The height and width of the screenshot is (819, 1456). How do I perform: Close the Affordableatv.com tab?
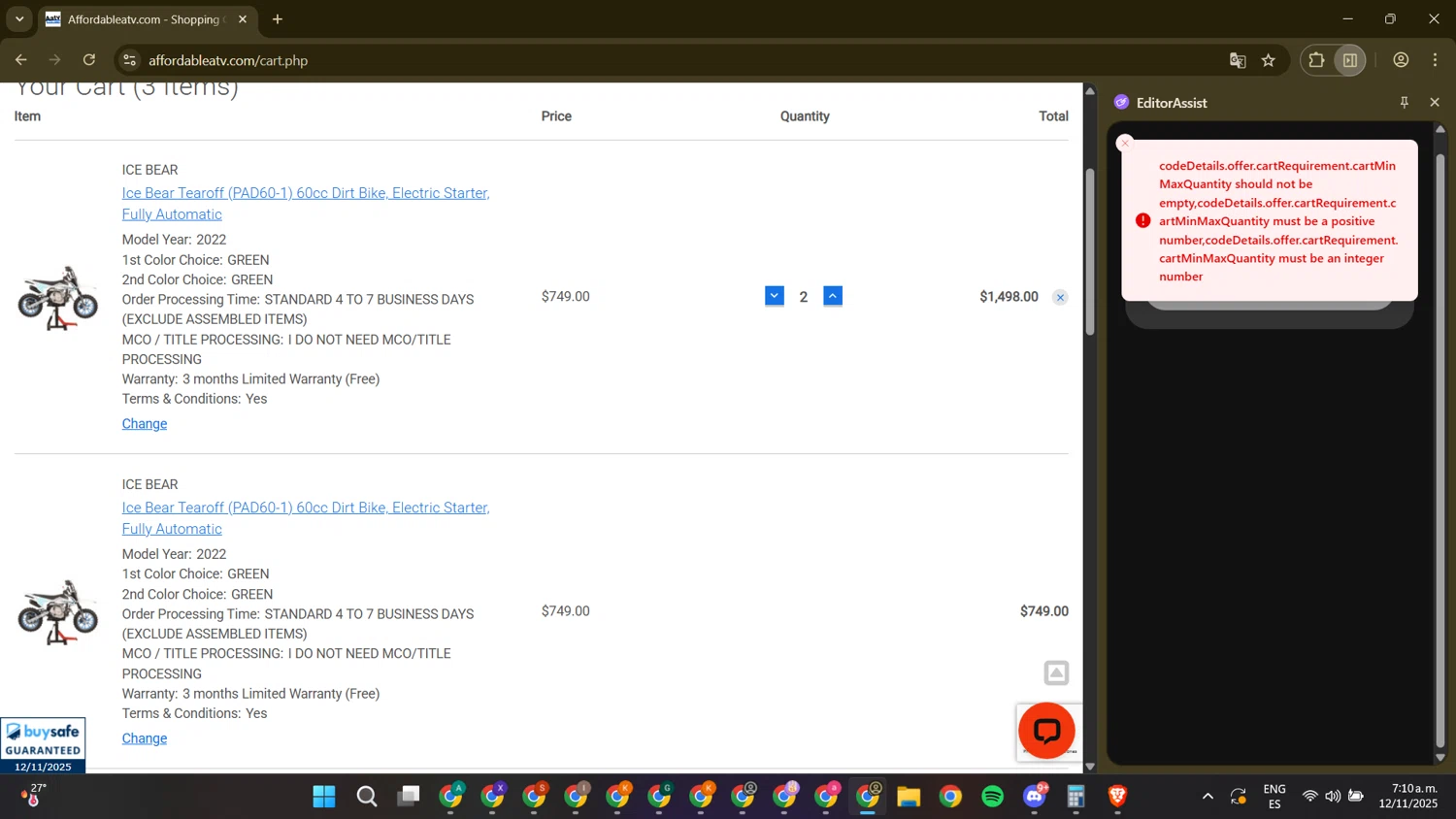(243, 19)
